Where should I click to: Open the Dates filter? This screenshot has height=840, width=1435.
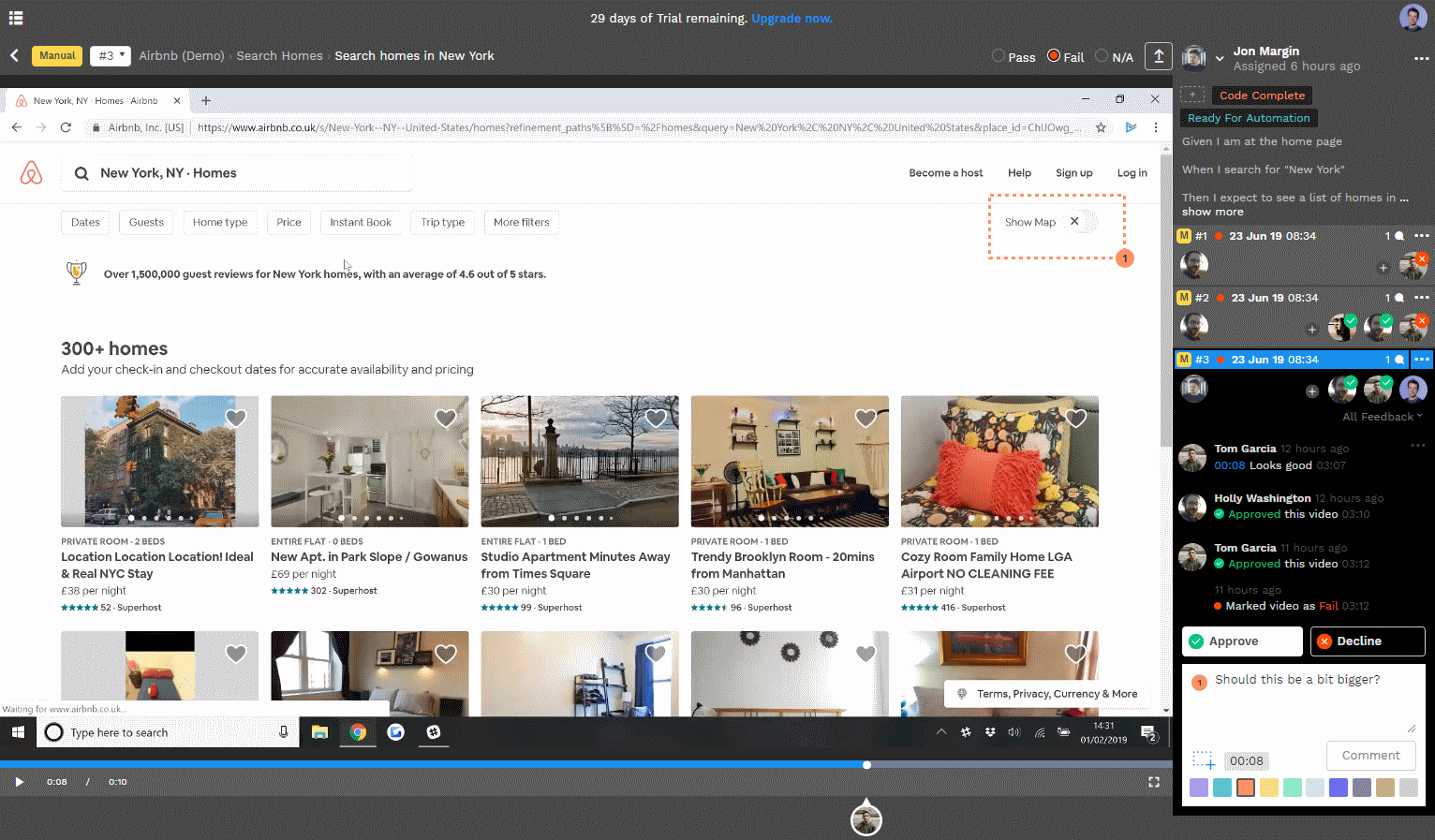[85, 222]
